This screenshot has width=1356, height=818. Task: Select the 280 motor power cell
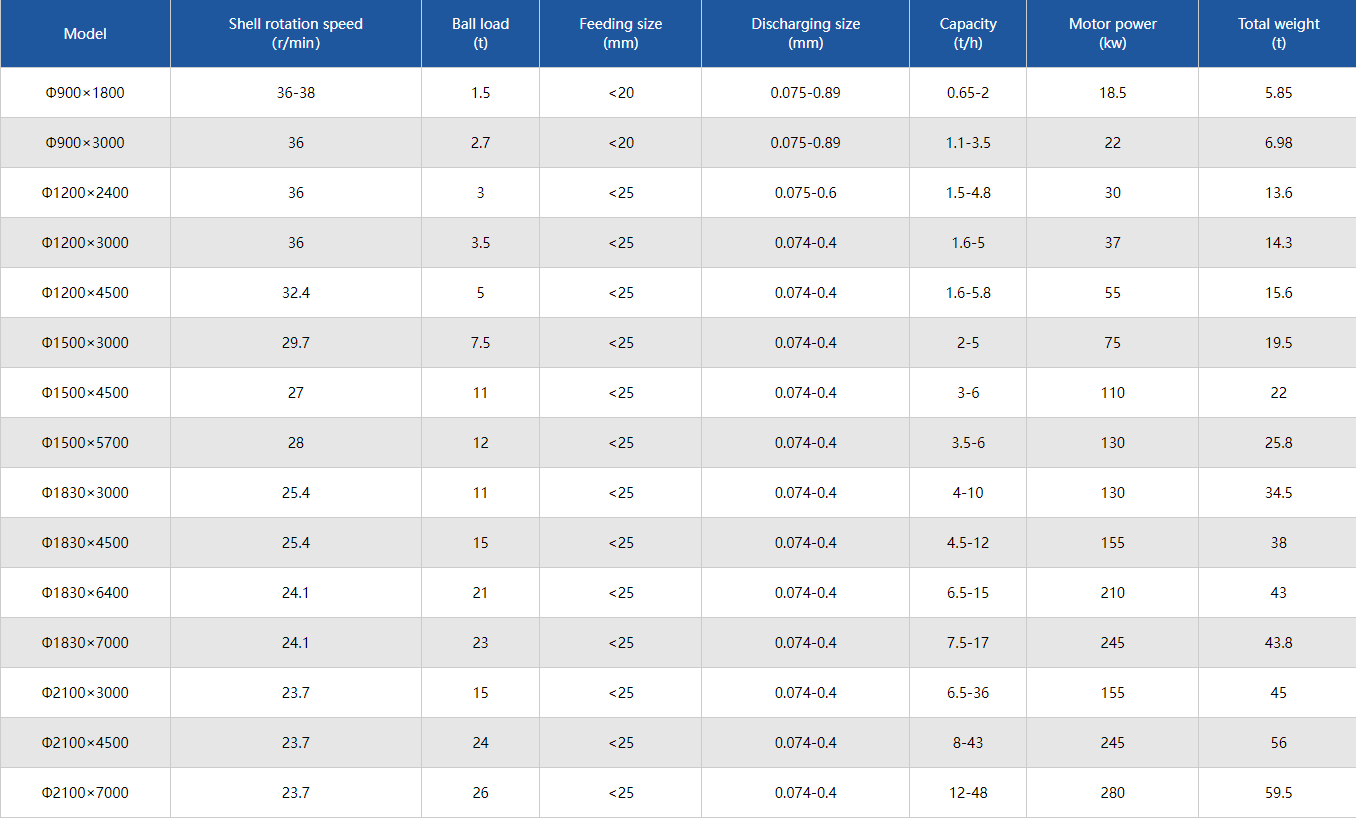pos(1112,793)
